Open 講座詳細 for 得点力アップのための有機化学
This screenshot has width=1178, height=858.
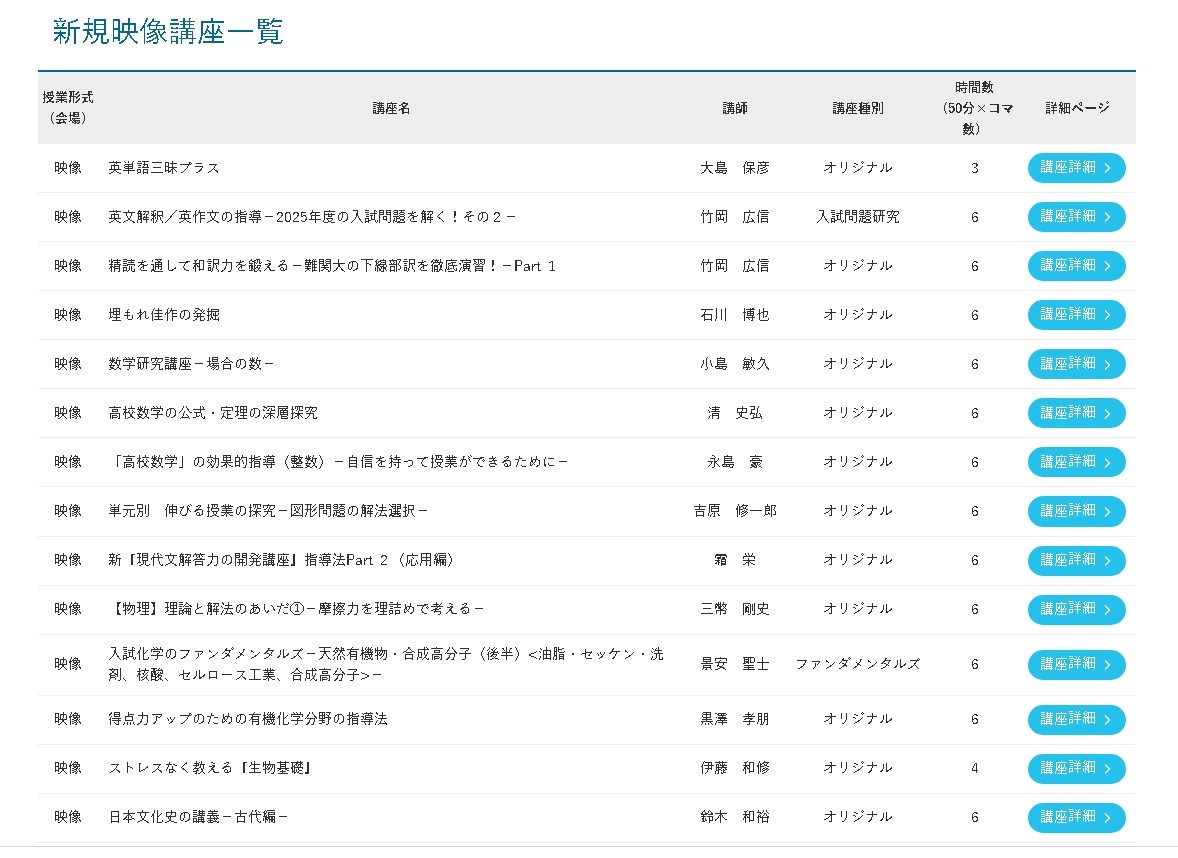(1076, 719)
